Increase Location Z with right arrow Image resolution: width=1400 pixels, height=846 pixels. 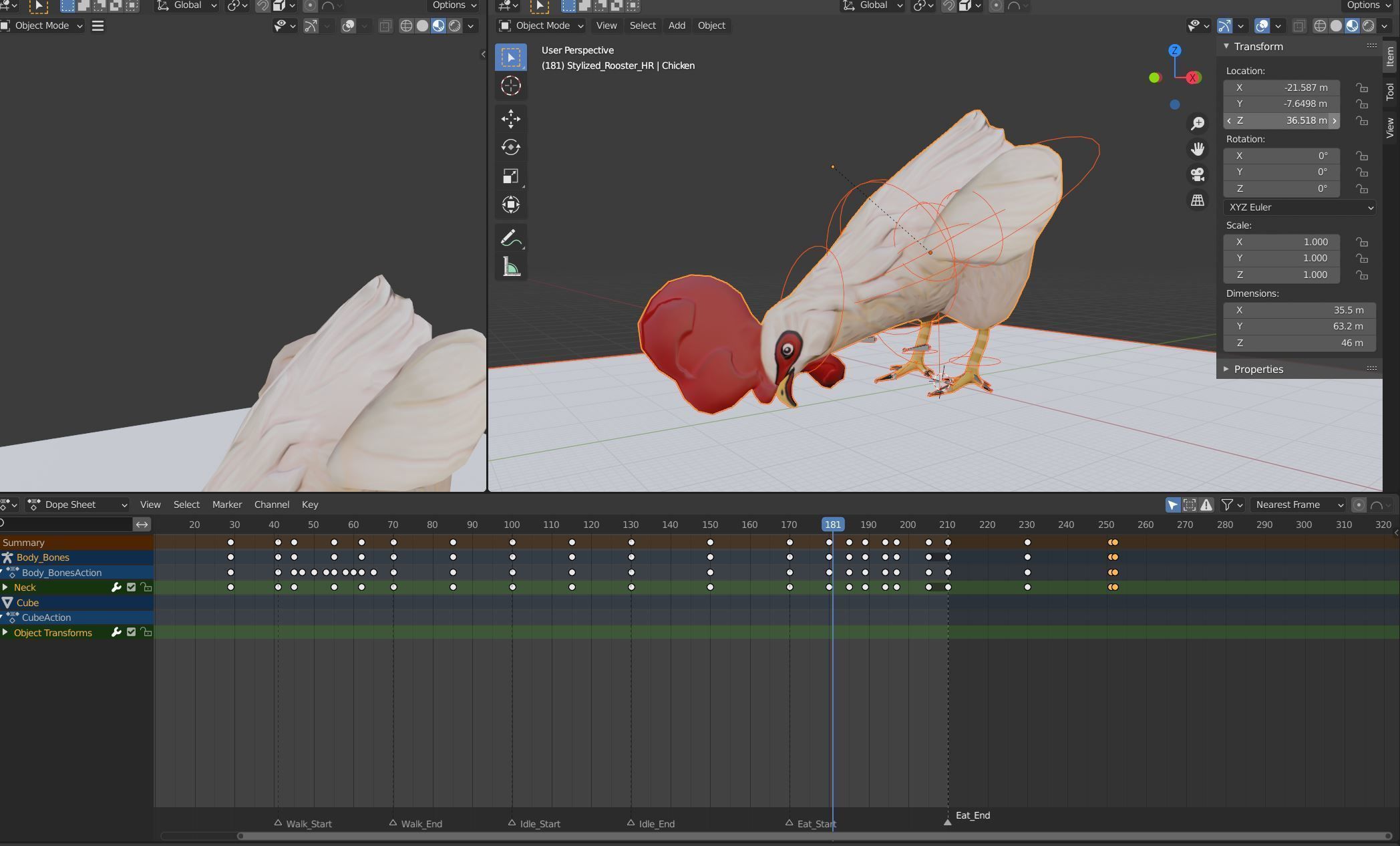pos(1335,121)
